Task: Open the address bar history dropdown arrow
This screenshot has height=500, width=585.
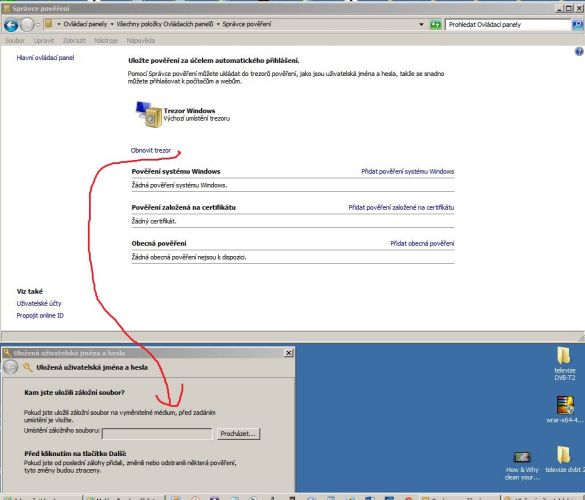Action: point(421,25)
